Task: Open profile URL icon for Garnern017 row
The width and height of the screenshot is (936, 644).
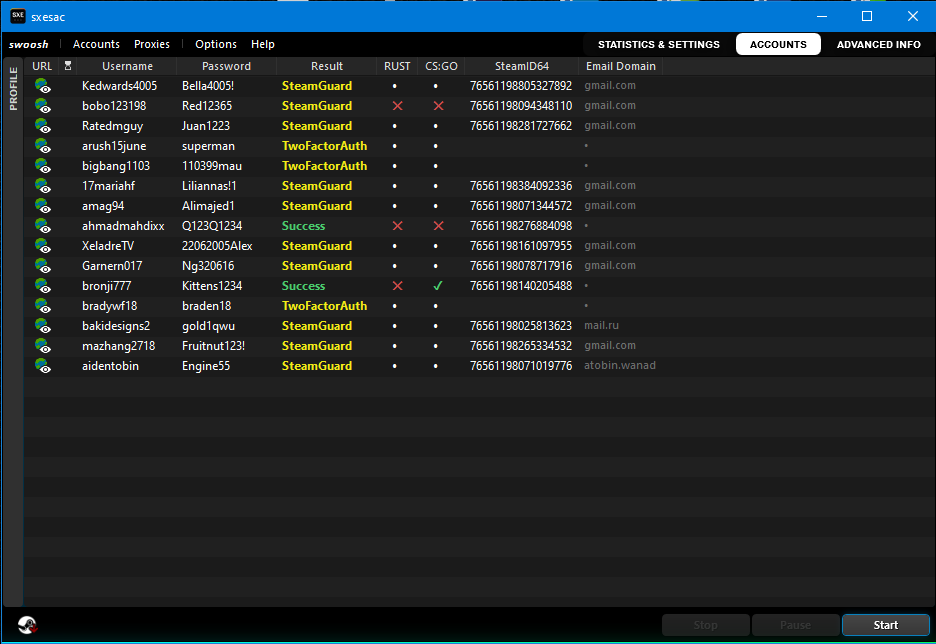Action: click(x=42, y=266)
